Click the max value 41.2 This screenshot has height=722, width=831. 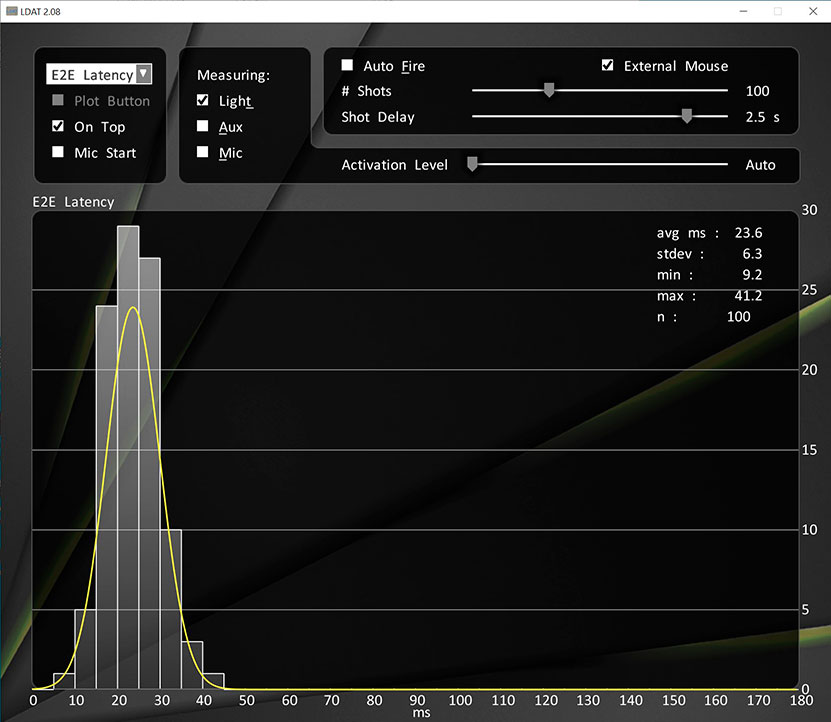[x=748, y=296]
